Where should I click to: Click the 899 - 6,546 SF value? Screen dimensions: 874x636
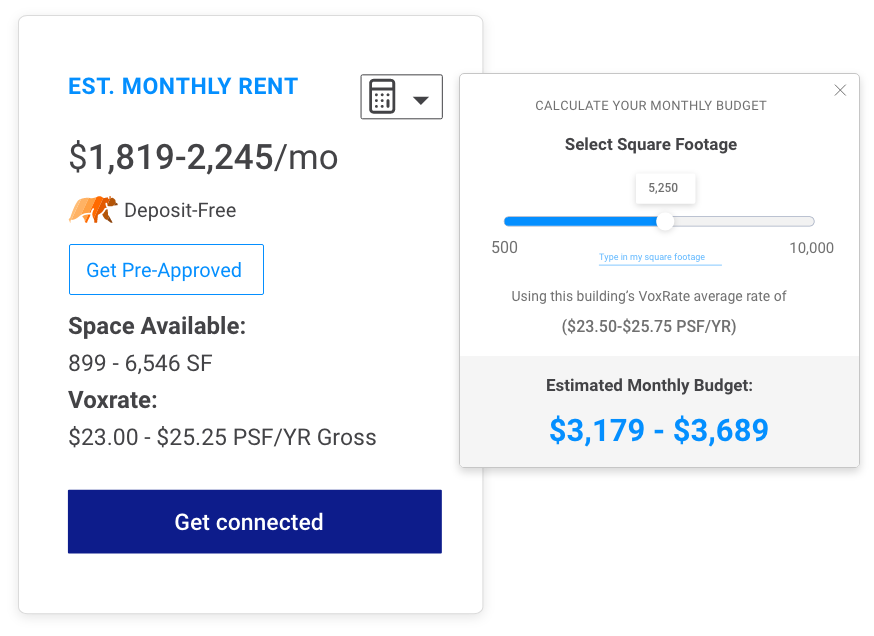pyautogui.click(x=140, y=363)
